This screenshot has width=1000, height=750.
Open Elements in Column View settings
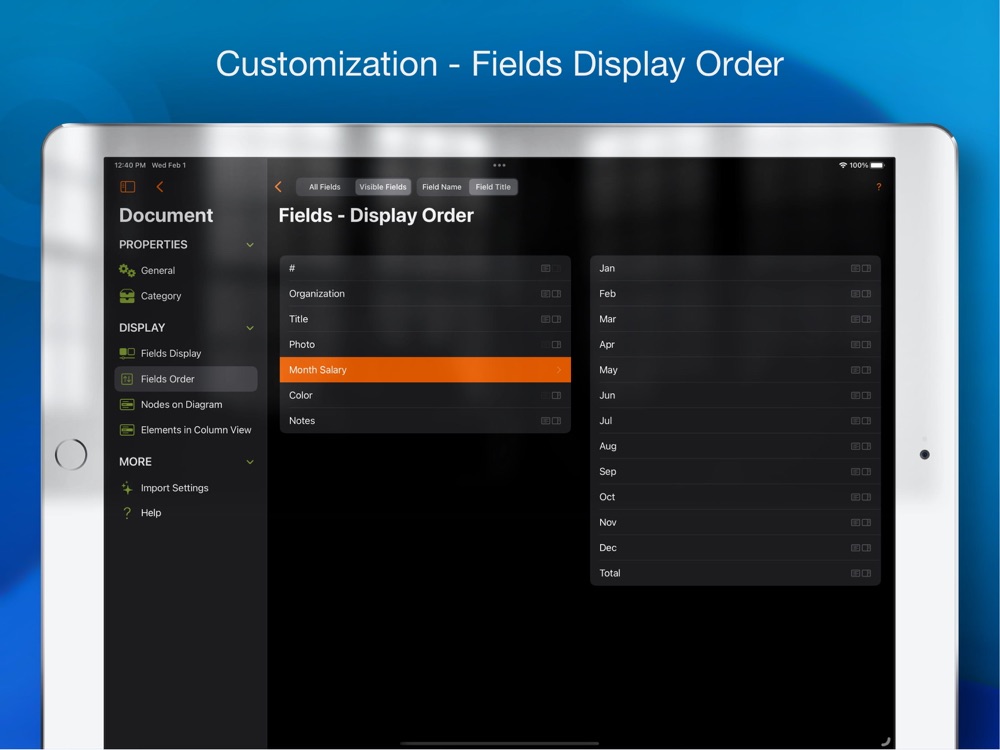pyautogui.click(x=186, y=430)
